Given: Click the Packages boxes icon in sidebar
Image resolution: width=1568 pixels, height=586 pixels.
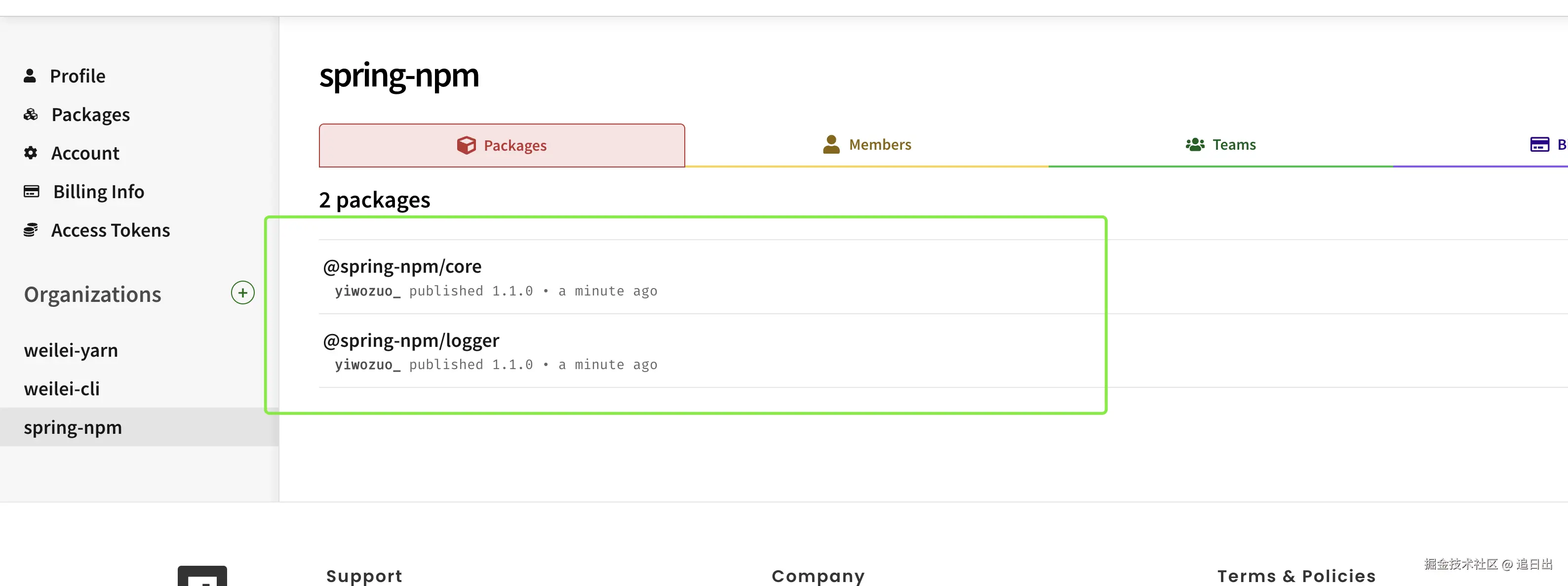Looking at the screenshot, I should [x=31, y=115].
